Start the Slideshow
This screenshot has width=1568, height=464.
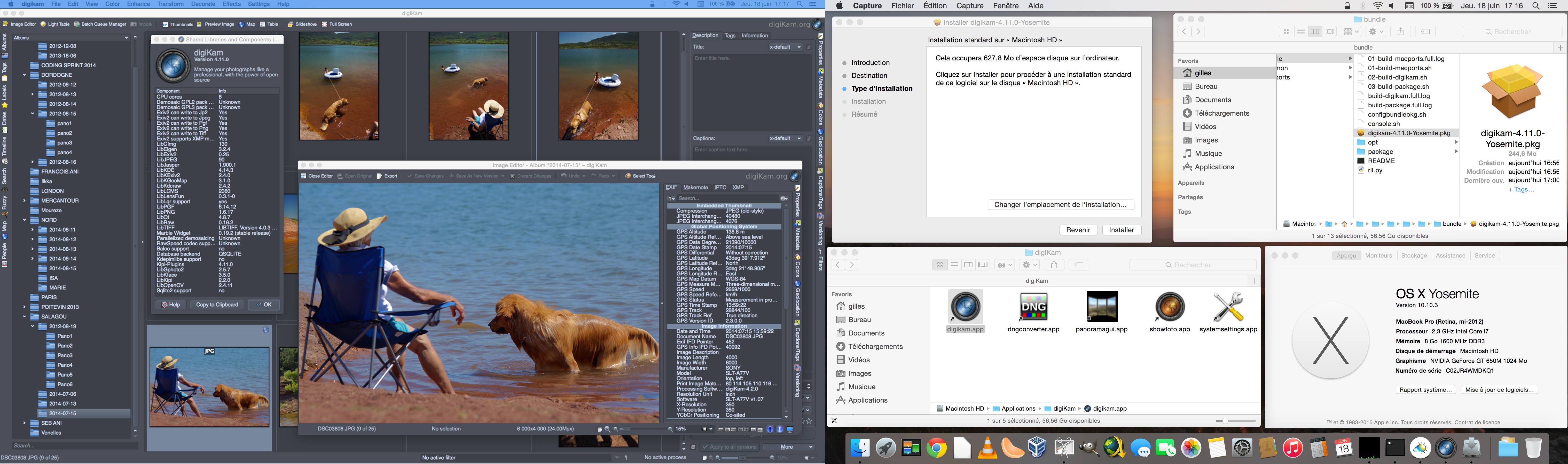click(303, 24)
